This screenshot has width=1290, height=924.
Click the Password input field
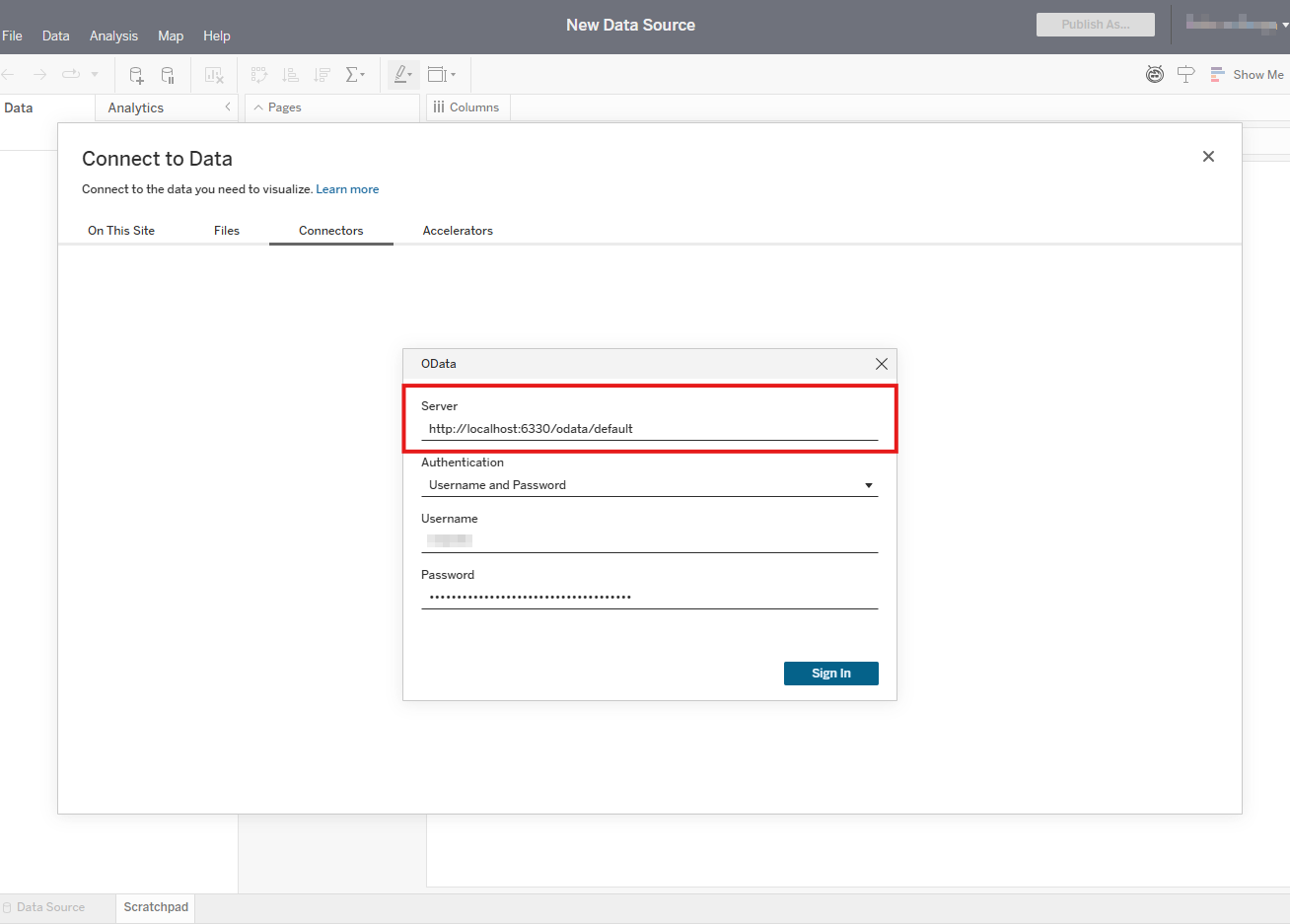tap(649, 597)
